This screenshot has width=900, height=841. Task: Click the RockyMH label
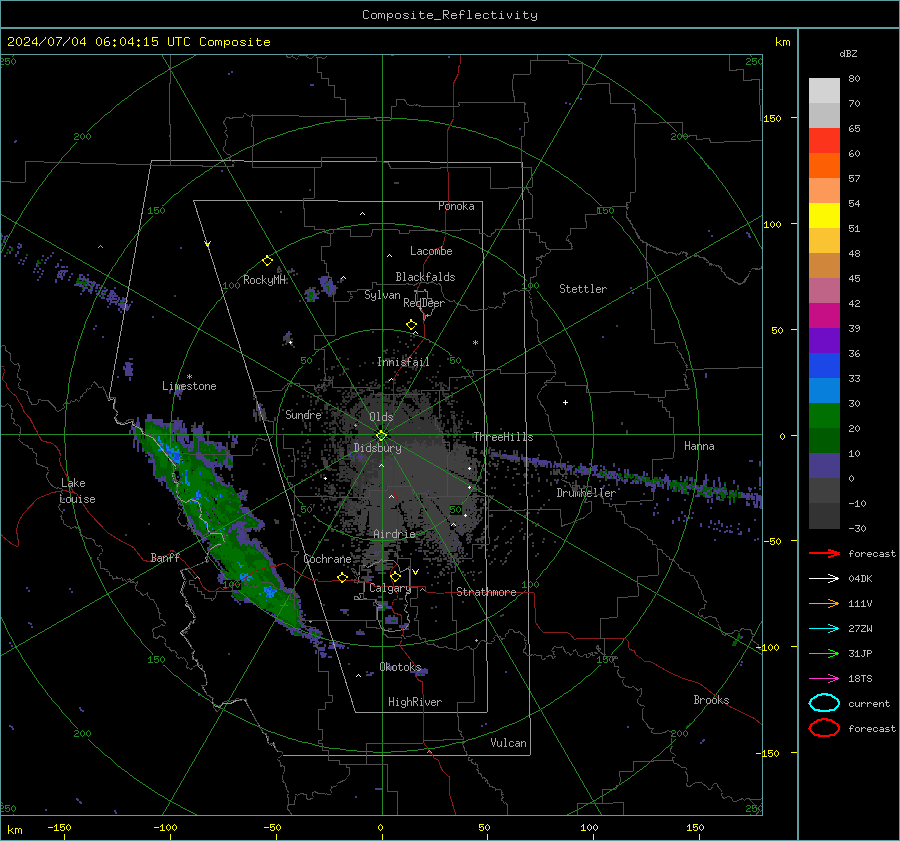point(264,280)
